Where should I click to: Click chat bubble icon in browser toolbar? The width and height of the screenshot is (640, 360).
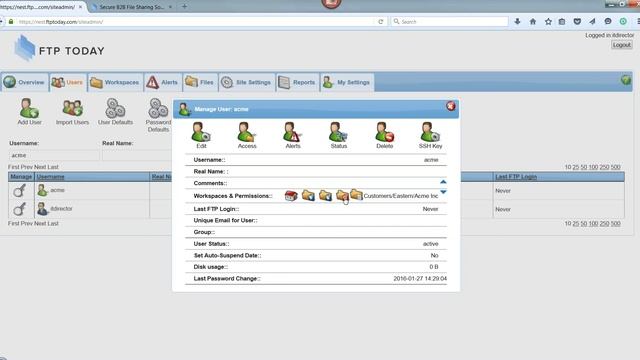(608, 21)
